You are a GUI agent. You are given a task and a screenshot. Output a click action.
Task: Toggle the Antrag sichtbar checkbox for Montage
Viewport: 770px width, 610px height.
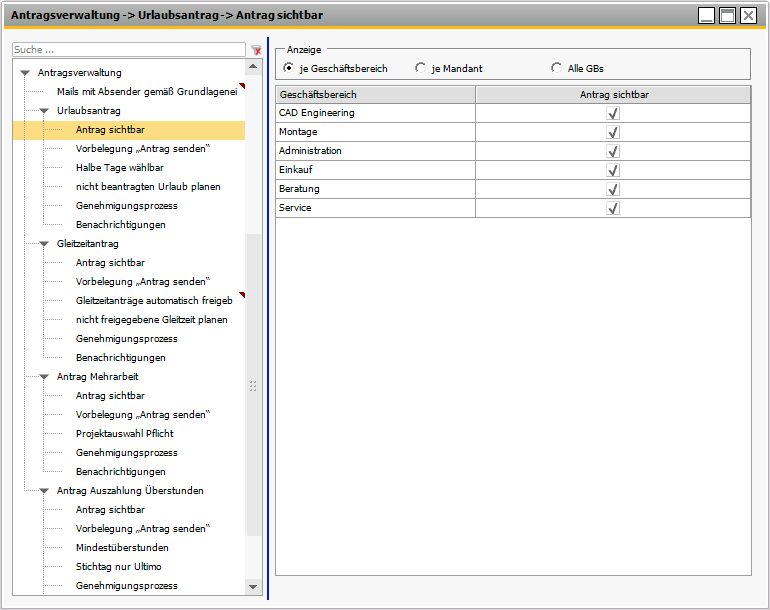pos(613,132)
